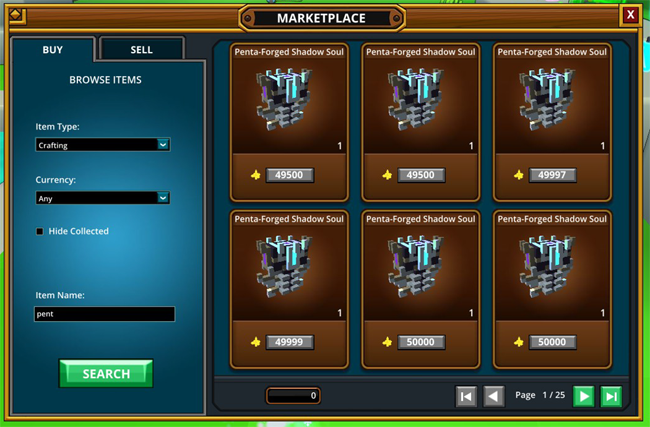Expand the Currency dropdown arrow
Viewport: 650px width, 427px height.
(x=163, y=198)
